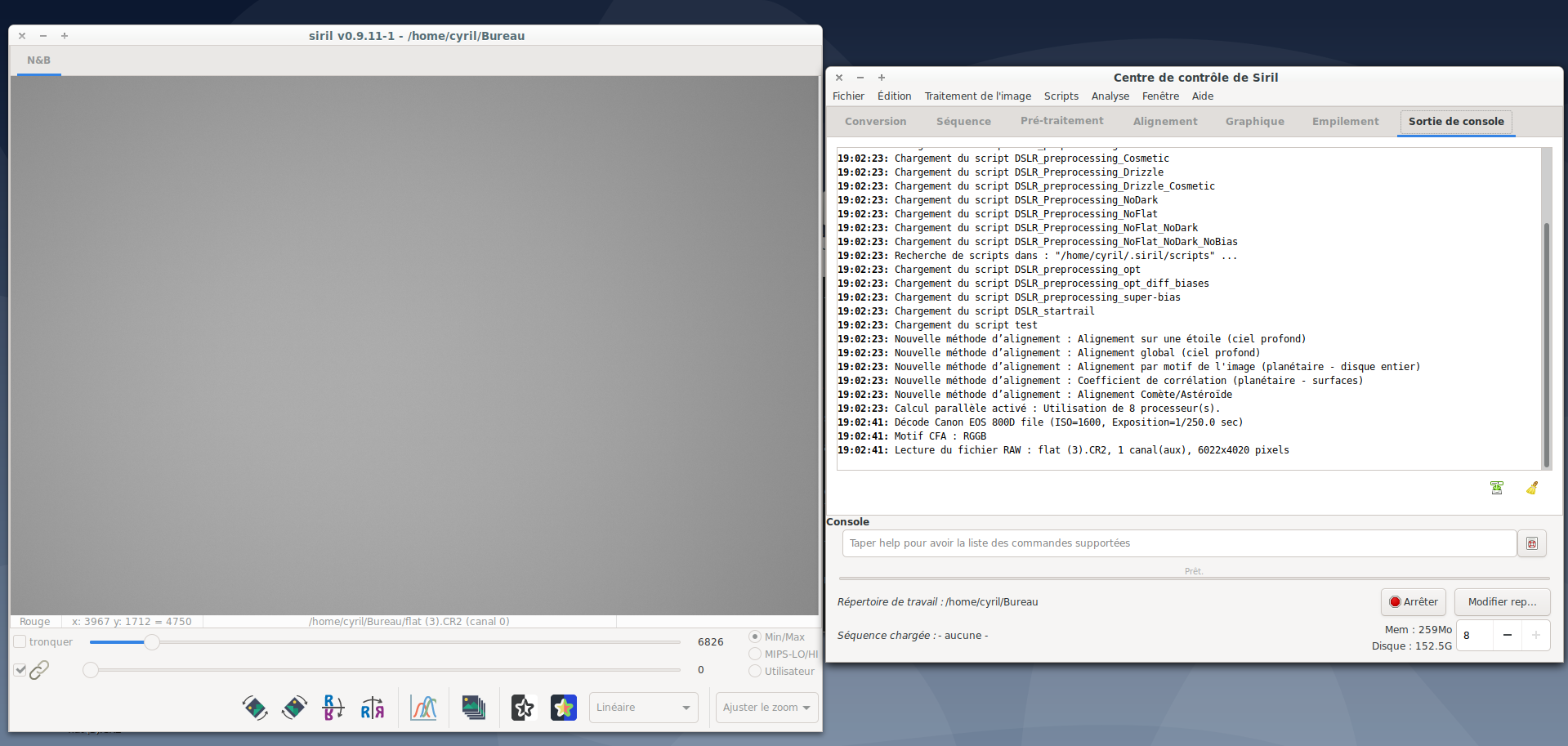The height and width of the screenshot is (746, 1568).
Task: Click the 'Chargement du script test' log line
Action: (x=937, y=325)
